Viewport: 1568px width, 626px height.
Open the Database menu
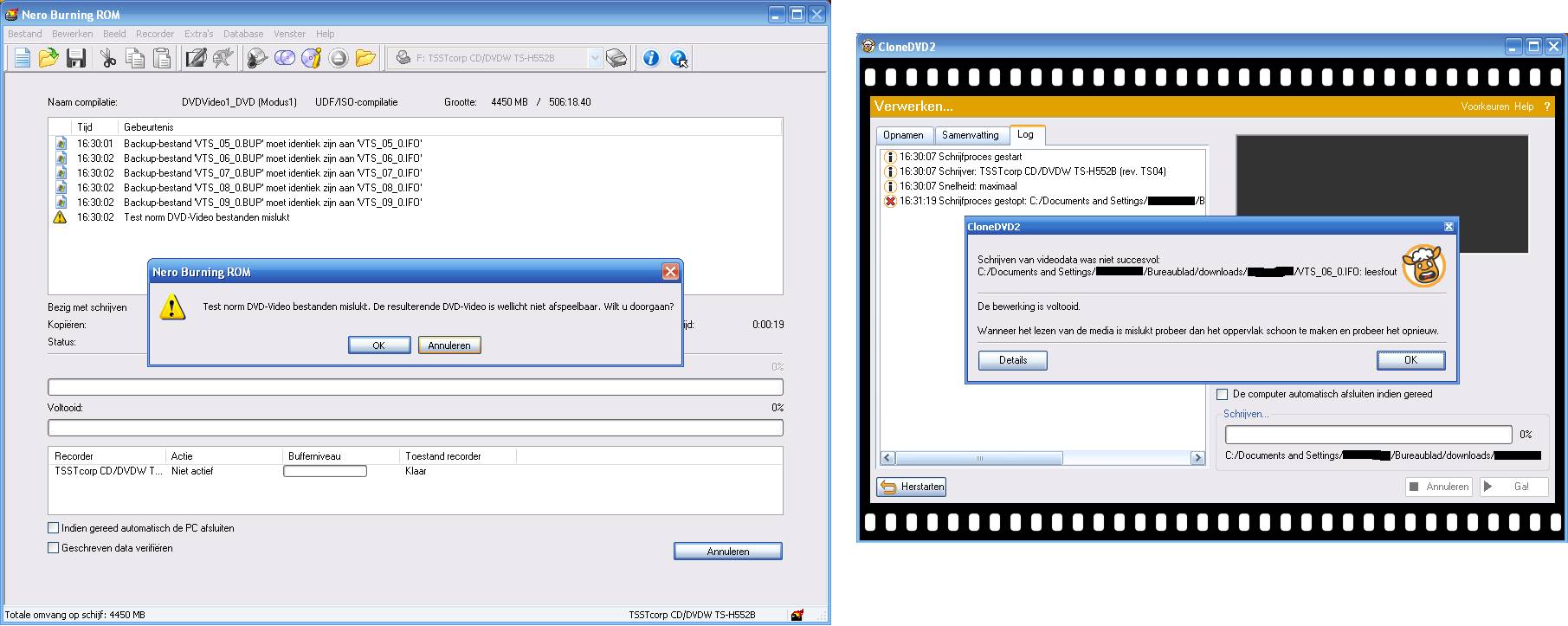tap(243, 34)
